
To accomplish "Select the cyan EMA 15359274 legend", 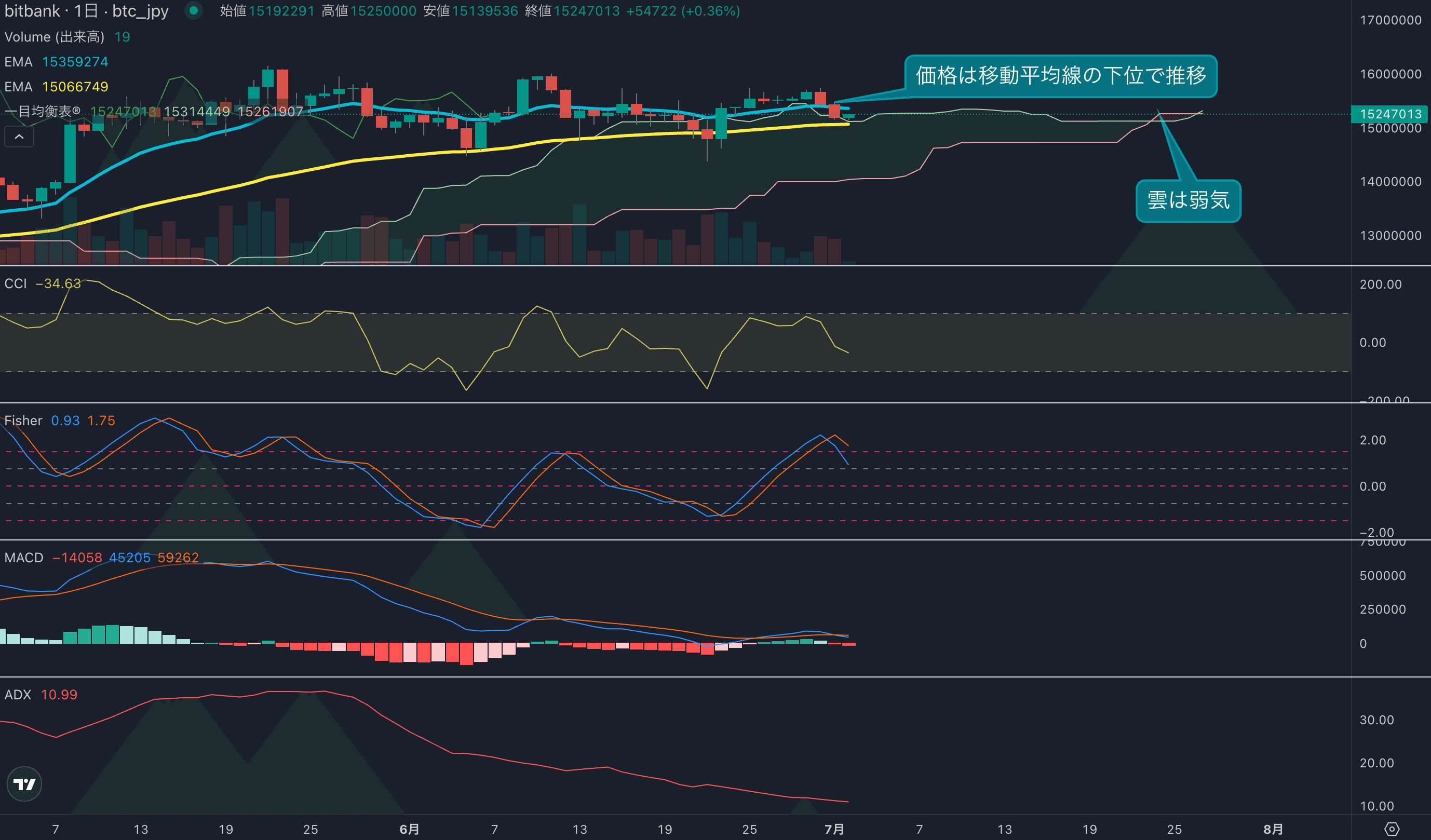I will (56, 62).
